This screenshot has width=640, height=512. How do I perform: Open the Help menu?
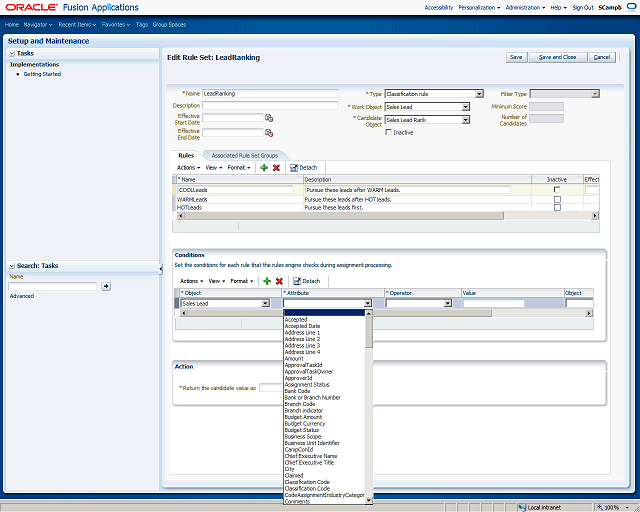(558, 7)
